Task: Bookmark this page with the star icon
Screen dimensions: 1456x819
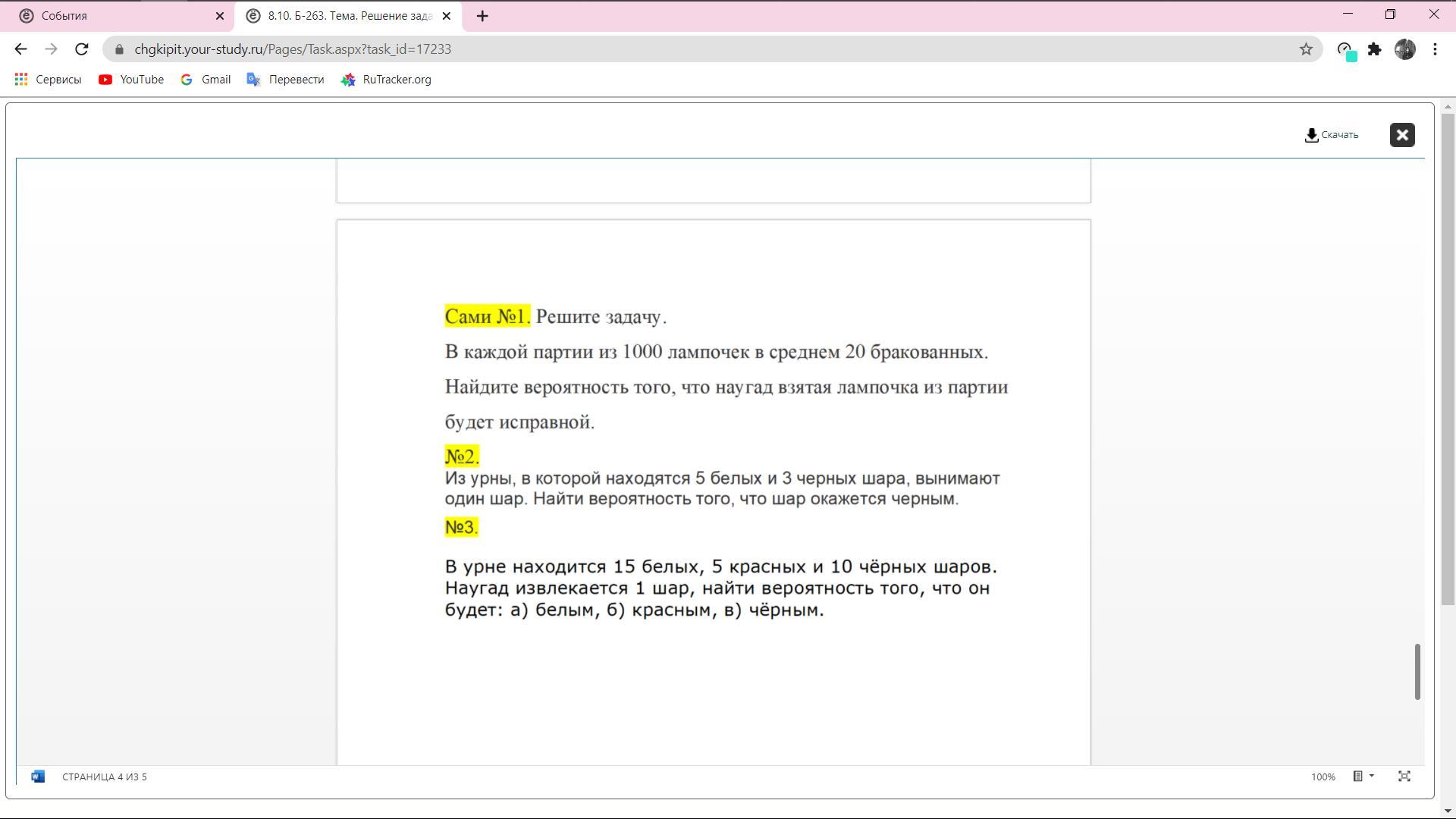Action: [x=1305, y=49]
